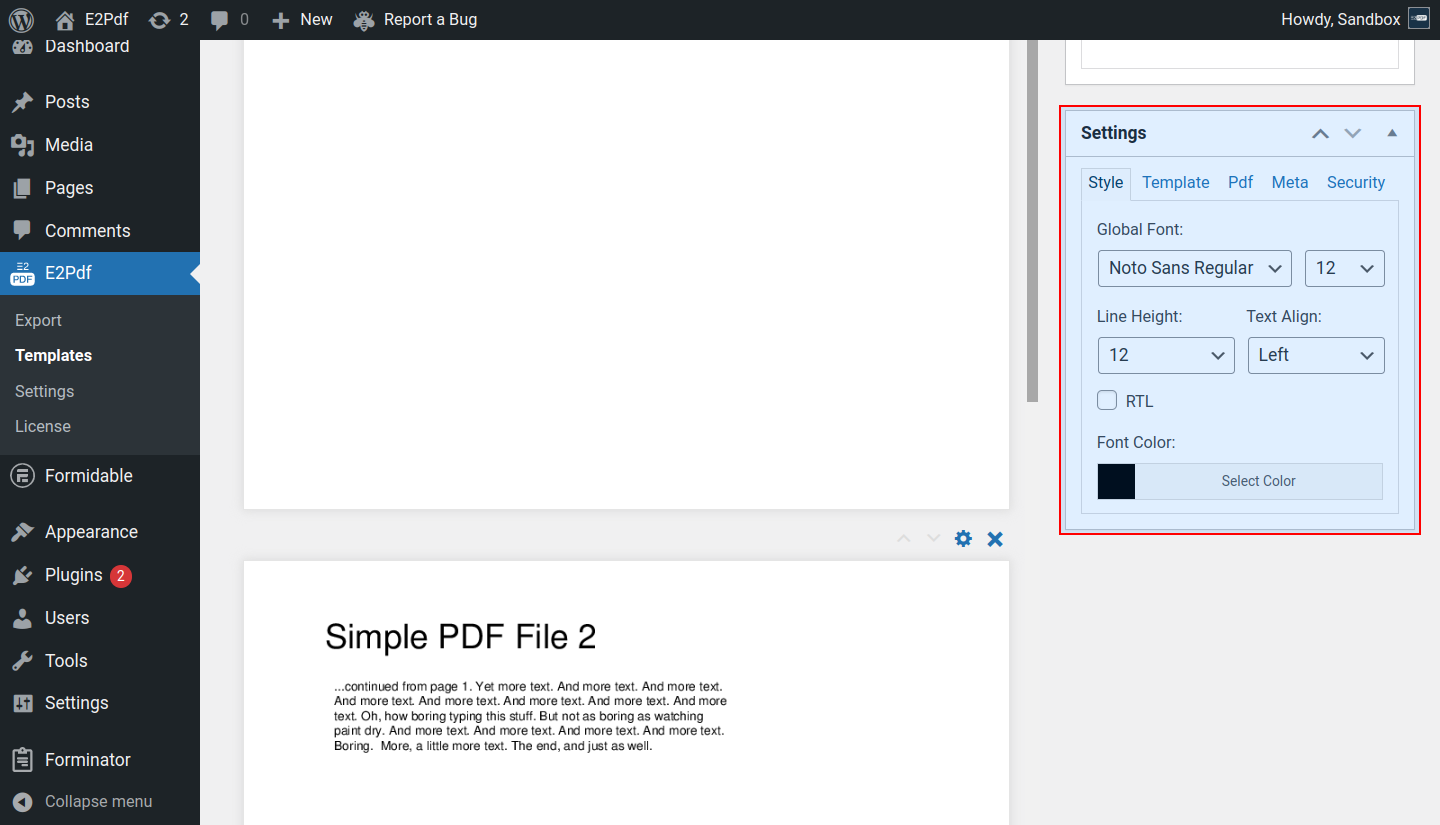
Task: Collapse the Settings panel with triangle toggle
Action: point(1392,133)
